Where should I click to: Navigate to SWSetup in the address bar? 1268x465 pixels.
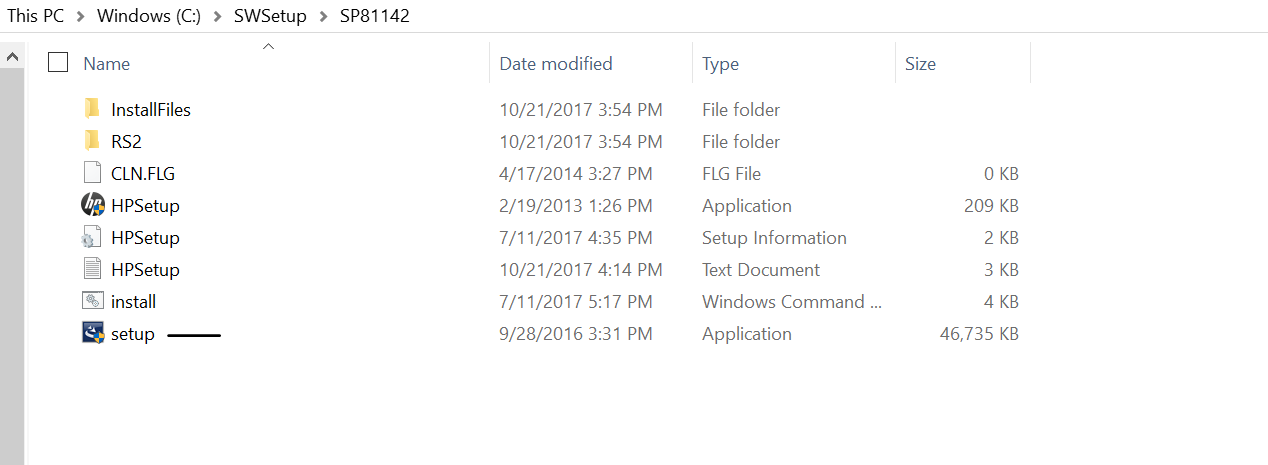[x=272, y=16]
